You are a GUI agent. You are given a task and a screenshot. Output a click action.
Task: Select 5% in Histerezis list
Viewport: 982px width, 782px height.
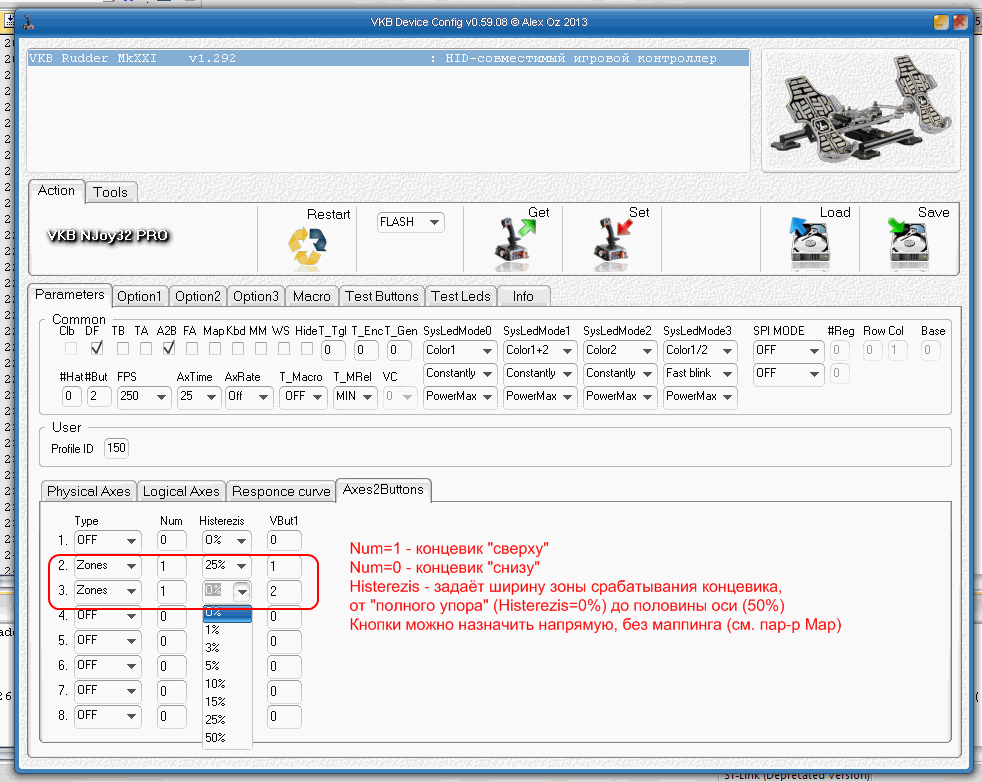click(x=227, y=666)
